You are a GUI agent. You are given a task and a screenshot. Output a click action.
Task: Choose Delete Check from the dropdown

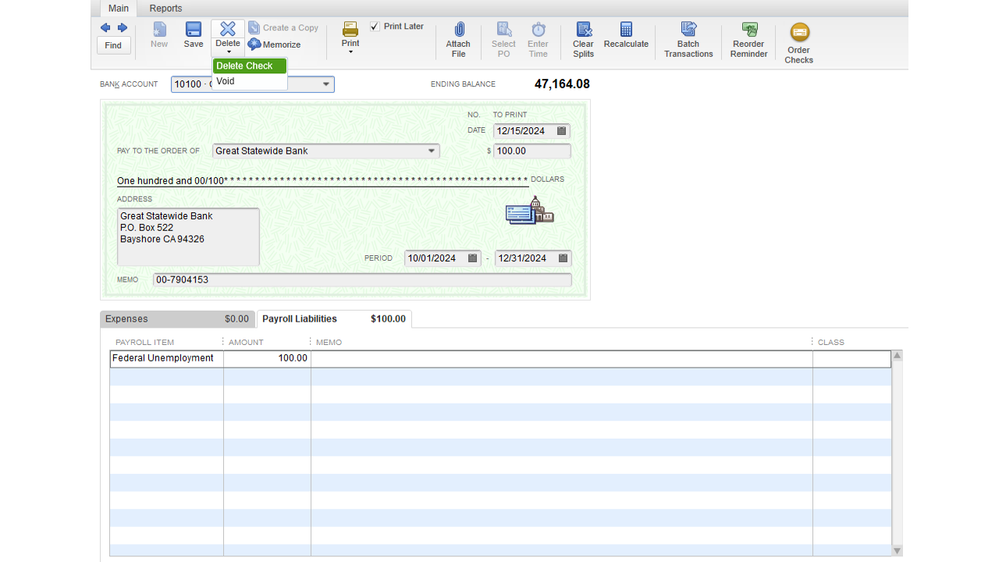(x=249, y=66)
